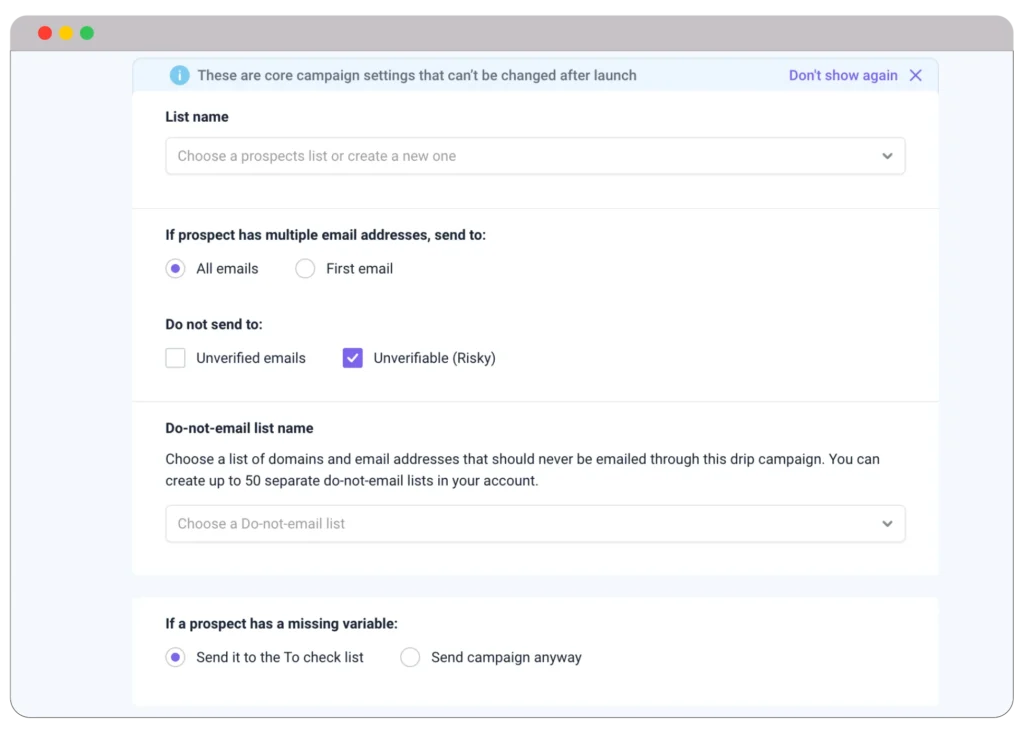Dismiss the core settings banner with X
This screenshot has height=732, width=1024.
coord(915,75)
